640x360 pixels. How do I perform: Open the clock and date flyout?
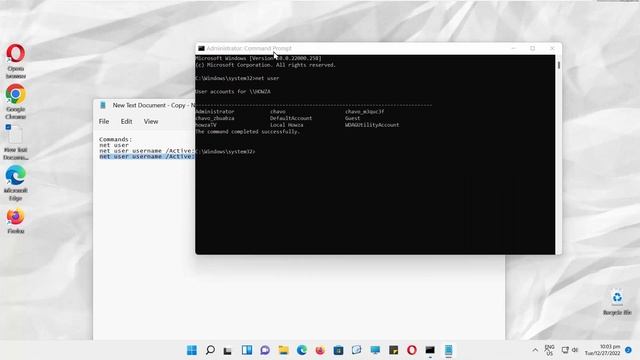[602, 350]
